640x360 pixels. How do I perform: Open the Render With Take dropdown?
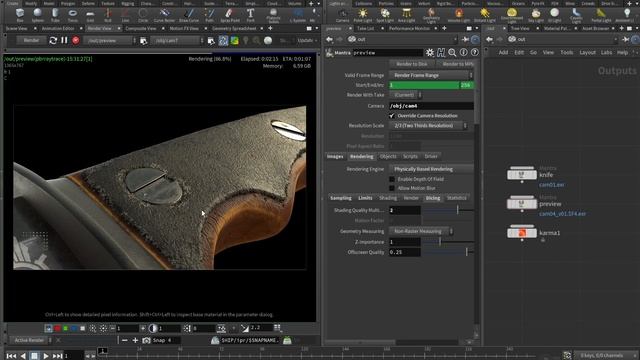[x=406, y=95]
